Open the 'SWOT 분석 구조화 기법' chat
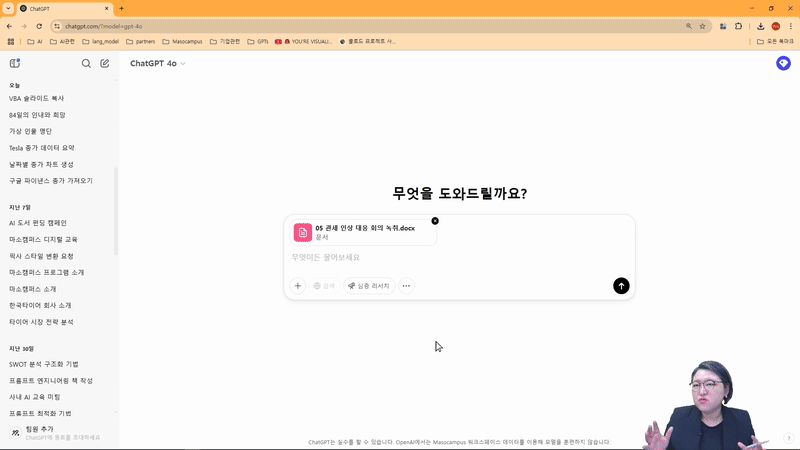The height and width of the screenshot is (450, 800). tap(43, 364)
